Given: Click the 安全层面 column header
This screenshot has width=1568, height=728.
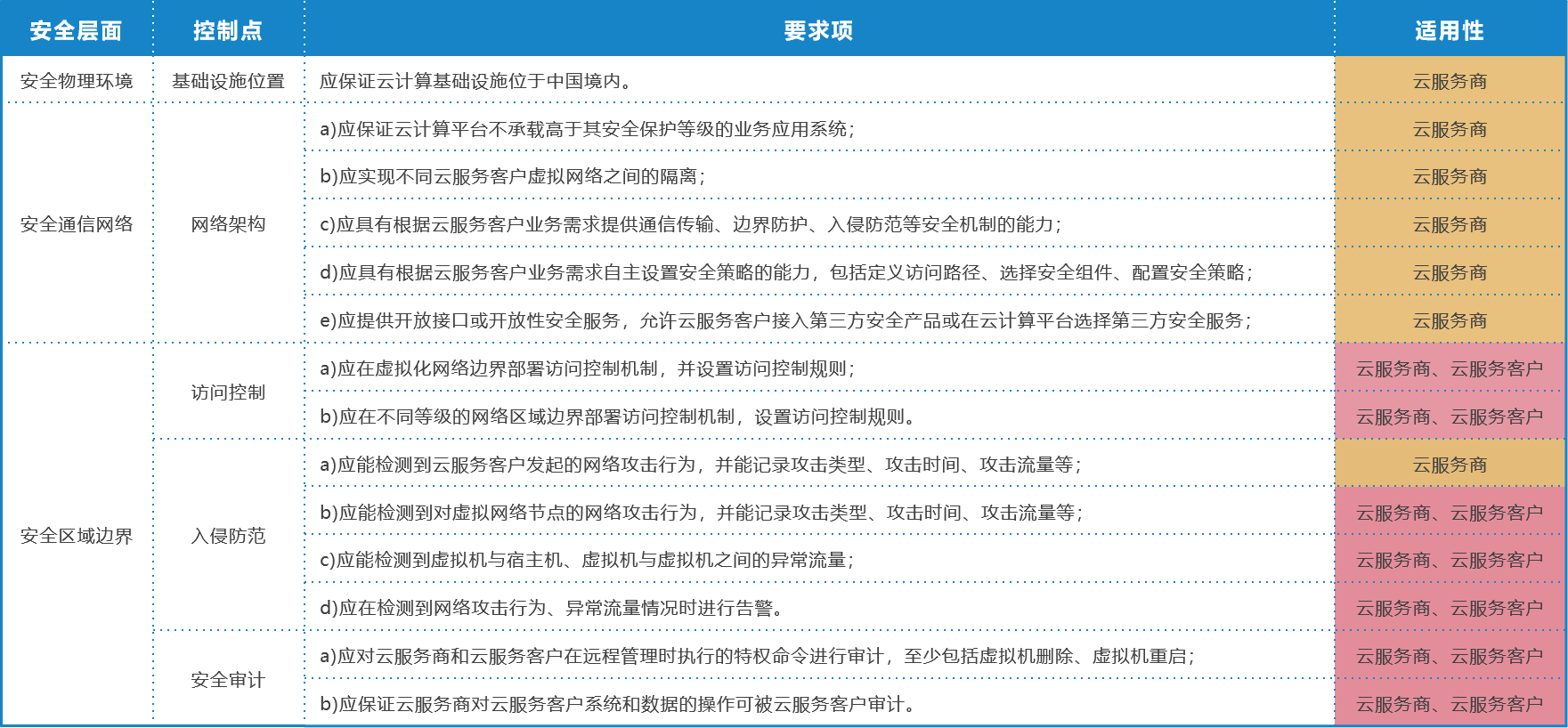Looking at the screenshot, I should (x=77, y=30).
